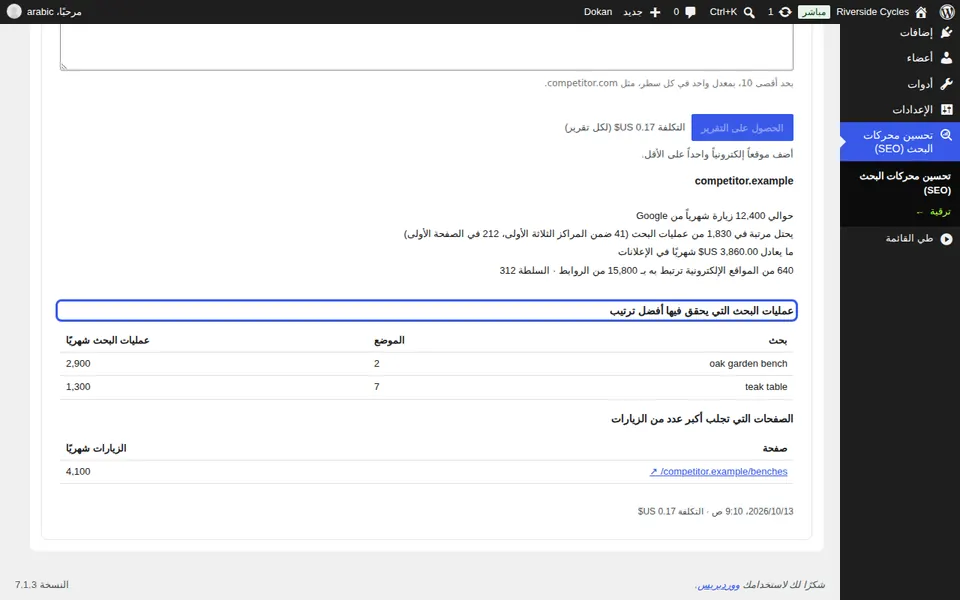Click the مباشر live status badge

tap(814, 12)
